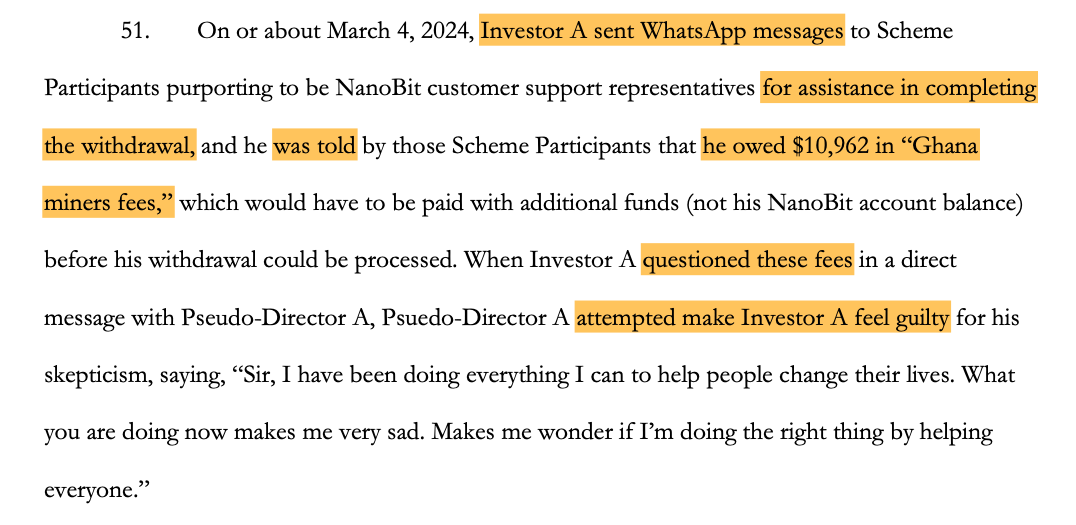Viewport: 1076px width, 525px height.
Task: Click the paragraph number 51.
Action: (x=135, y=32)
